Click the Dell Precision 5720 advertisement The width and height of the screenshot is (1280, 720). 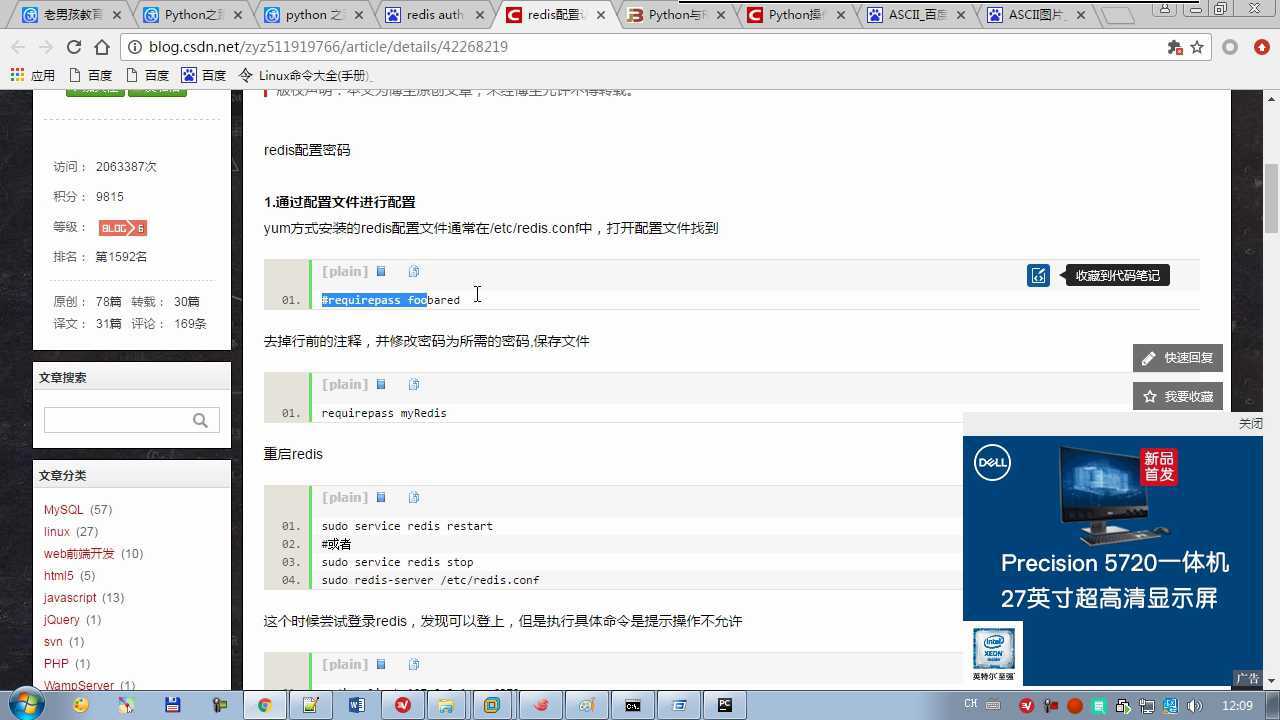tap(1113, 560)
